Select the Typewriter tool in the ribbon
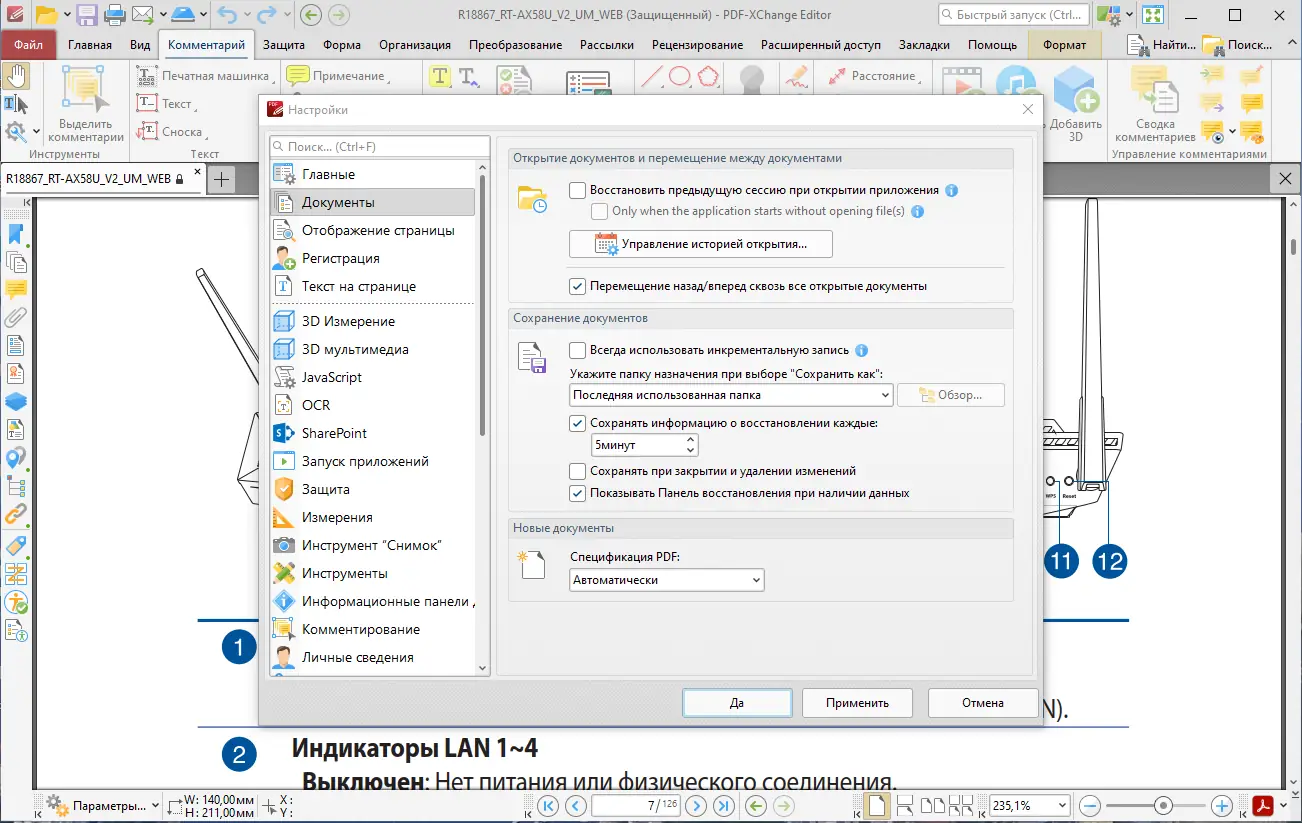 (203, 76)
